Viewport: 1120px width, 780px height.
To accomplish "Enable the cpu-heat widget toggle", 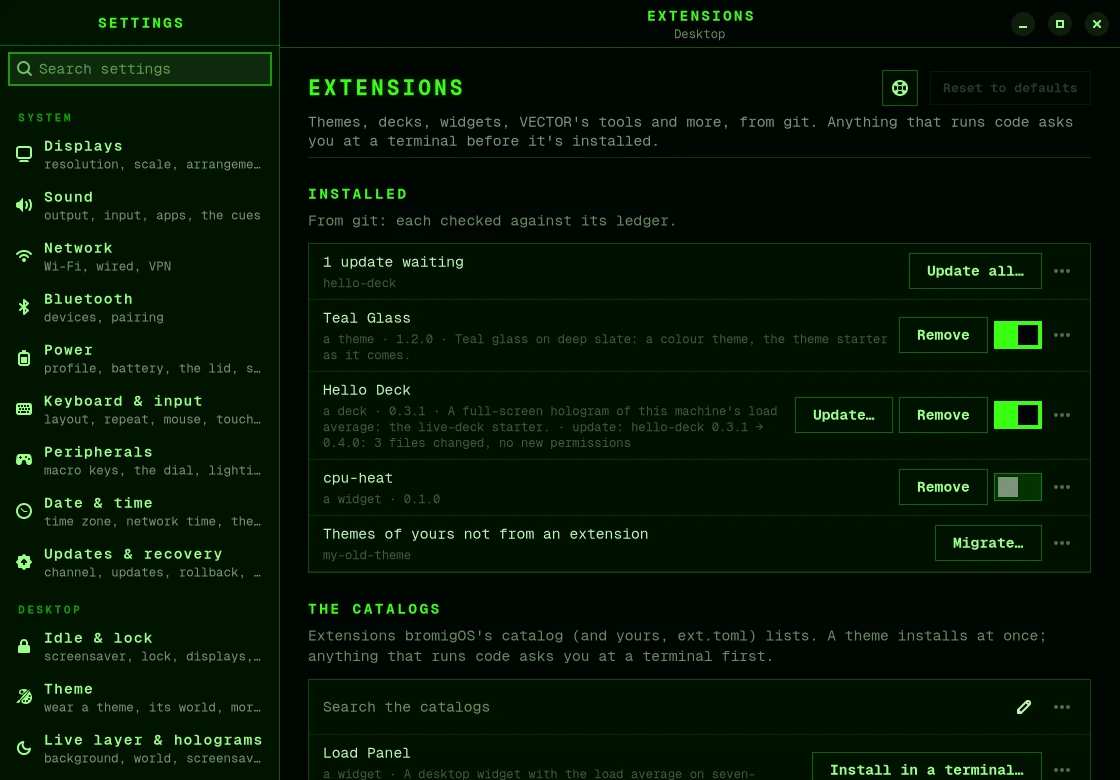I will (1018, 487).
